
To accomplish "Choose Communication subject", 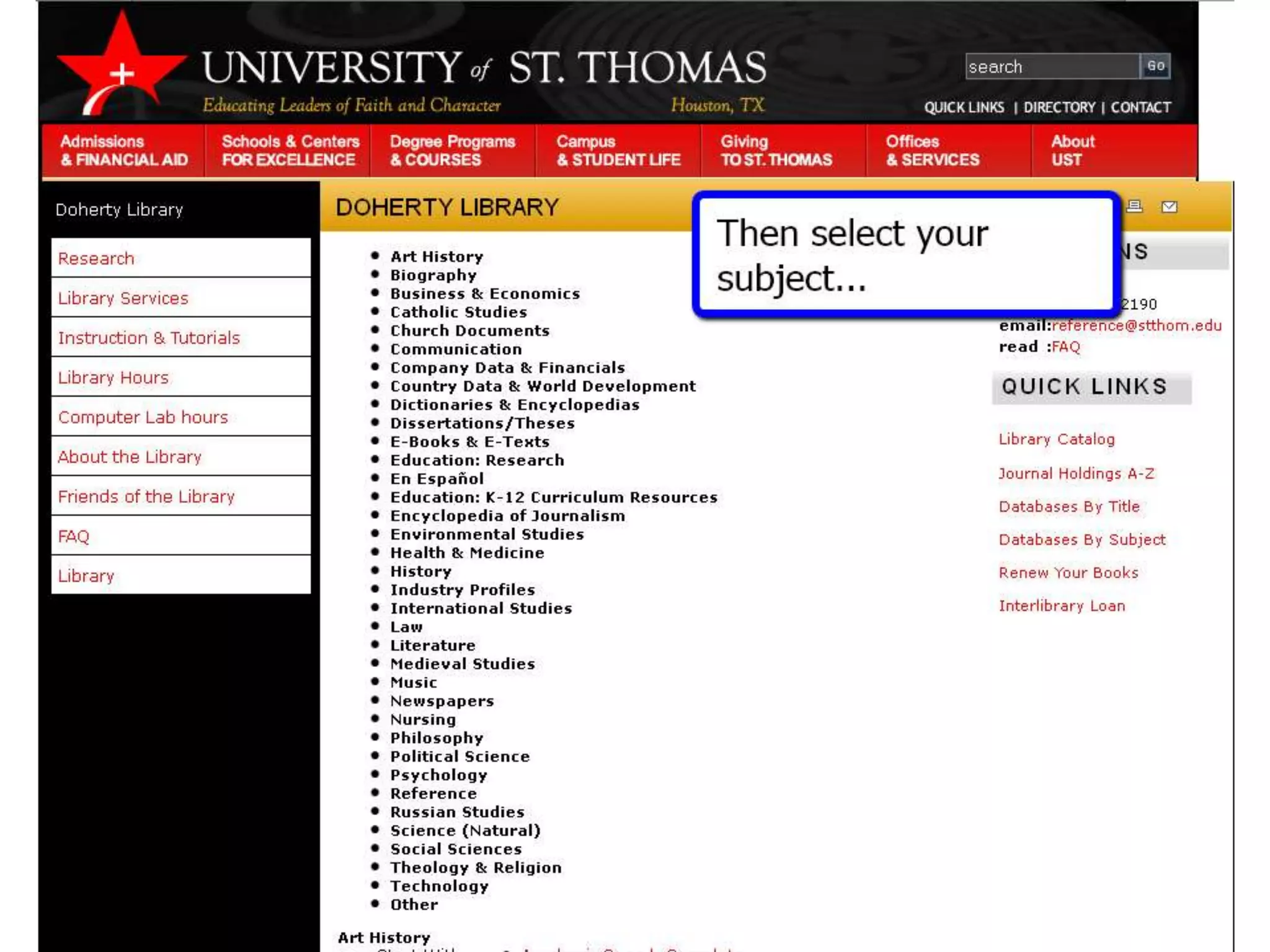I will 456,349.
